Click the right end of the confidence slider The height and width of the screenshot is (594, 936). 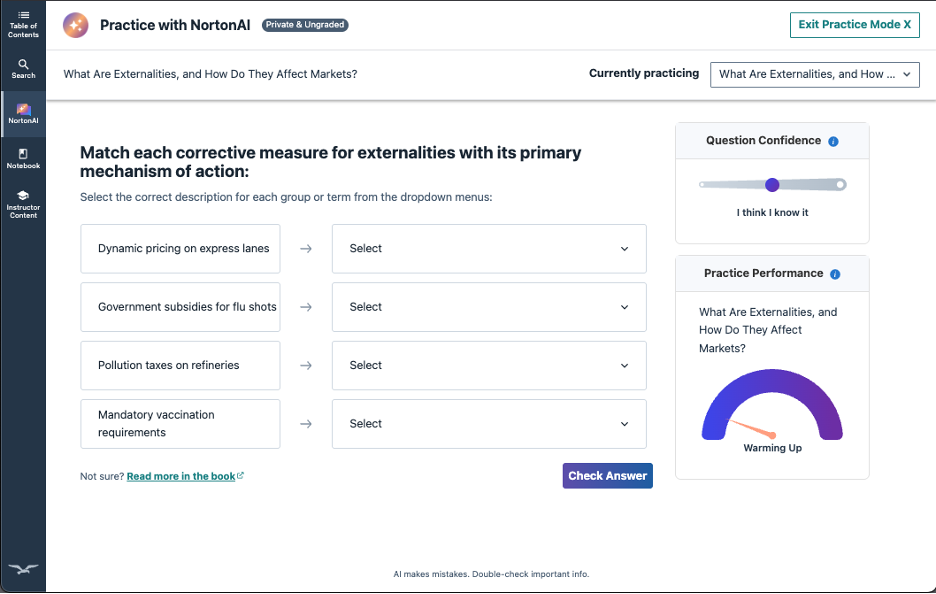pos(841,185)
